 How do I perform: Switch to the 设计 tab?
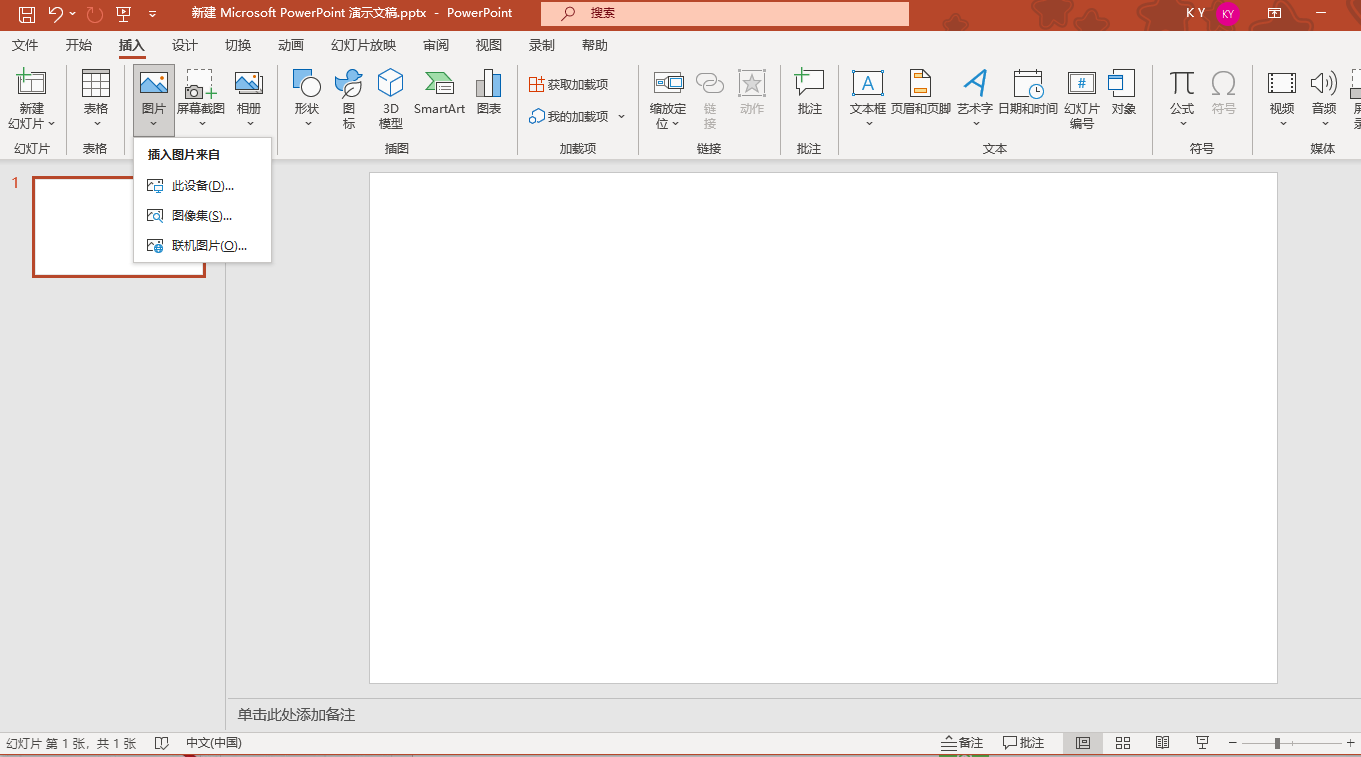click(185, 45)
